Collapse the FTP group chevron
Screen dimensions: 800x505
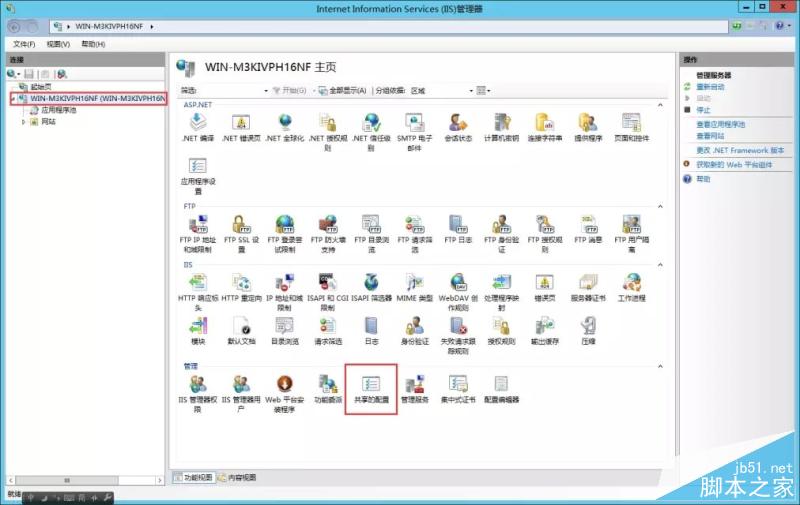click(660, 206)
